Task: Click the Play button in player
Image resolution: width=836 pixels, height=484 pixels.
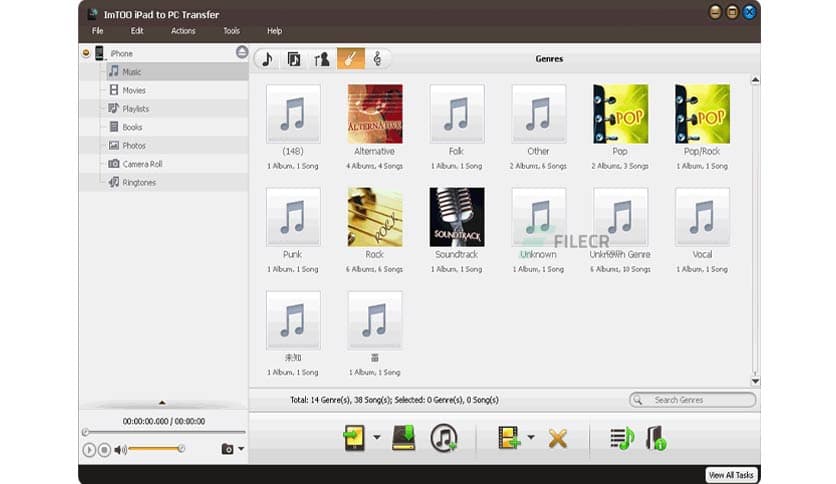Action: pos(89,450)
